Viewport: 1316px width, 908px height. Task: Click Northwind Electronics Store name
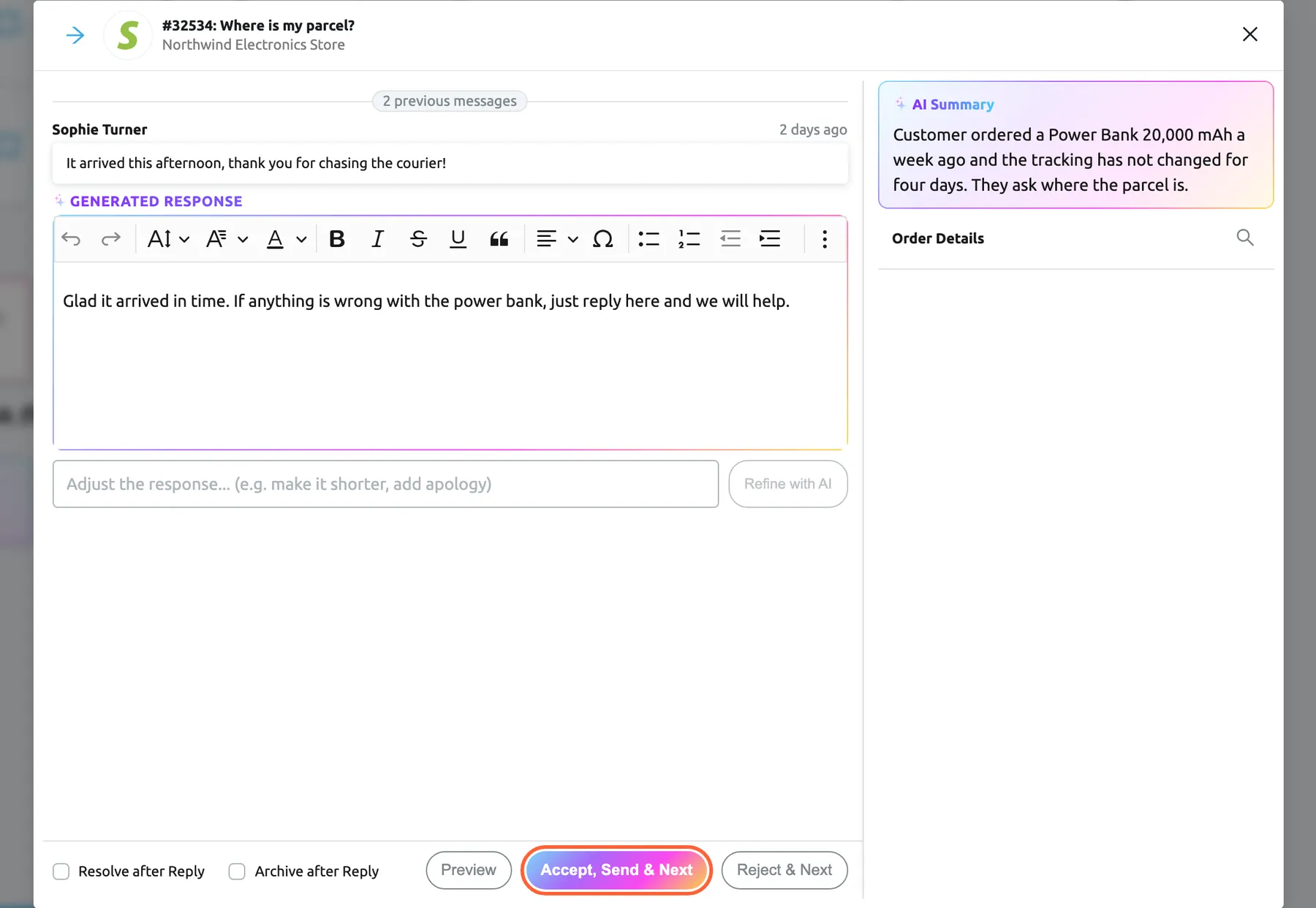[x=254, y=45]
